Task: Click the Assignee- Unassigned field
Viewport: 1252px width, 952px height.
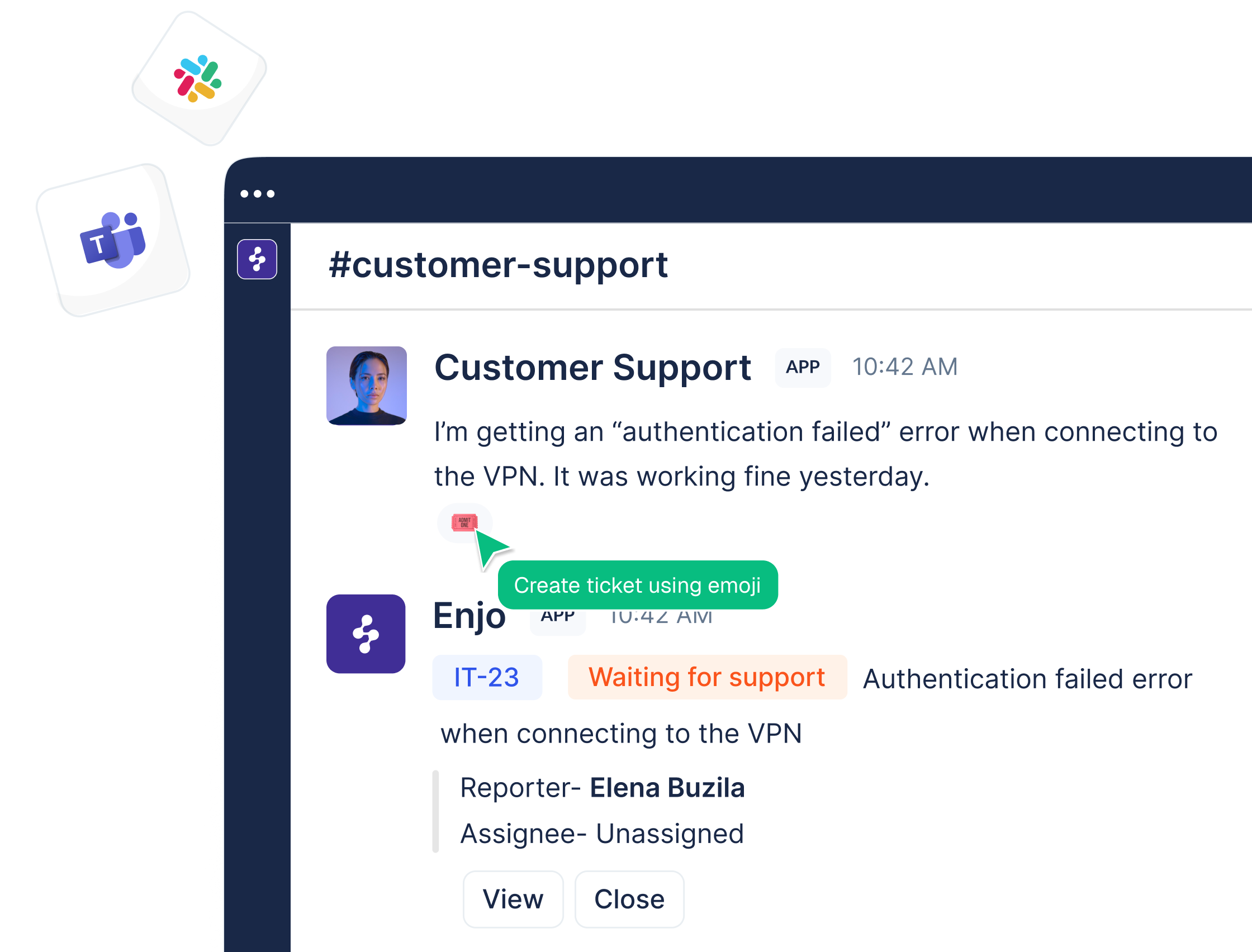Action: 602,834
